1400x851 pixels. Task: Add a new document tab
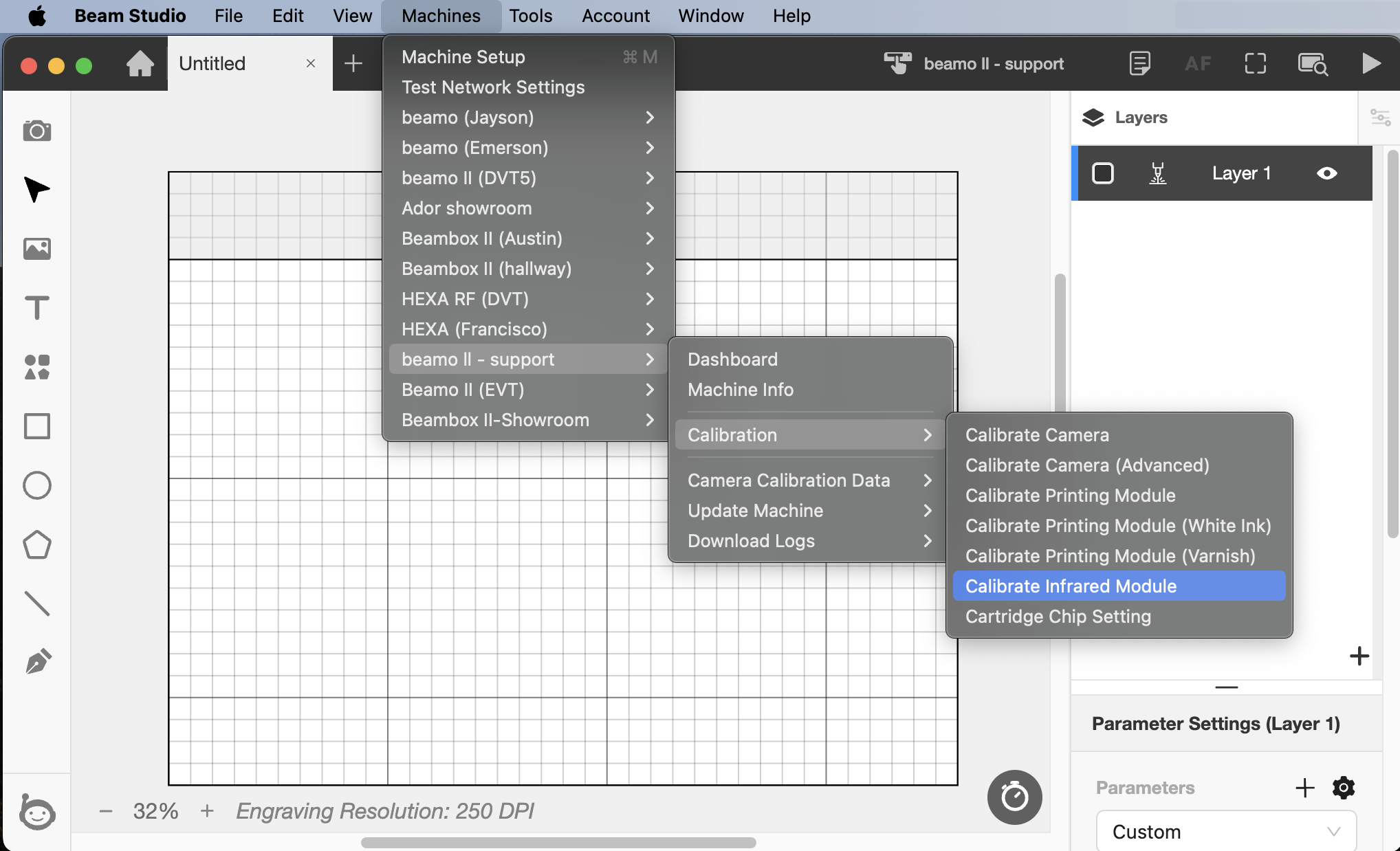coord(353,64)
